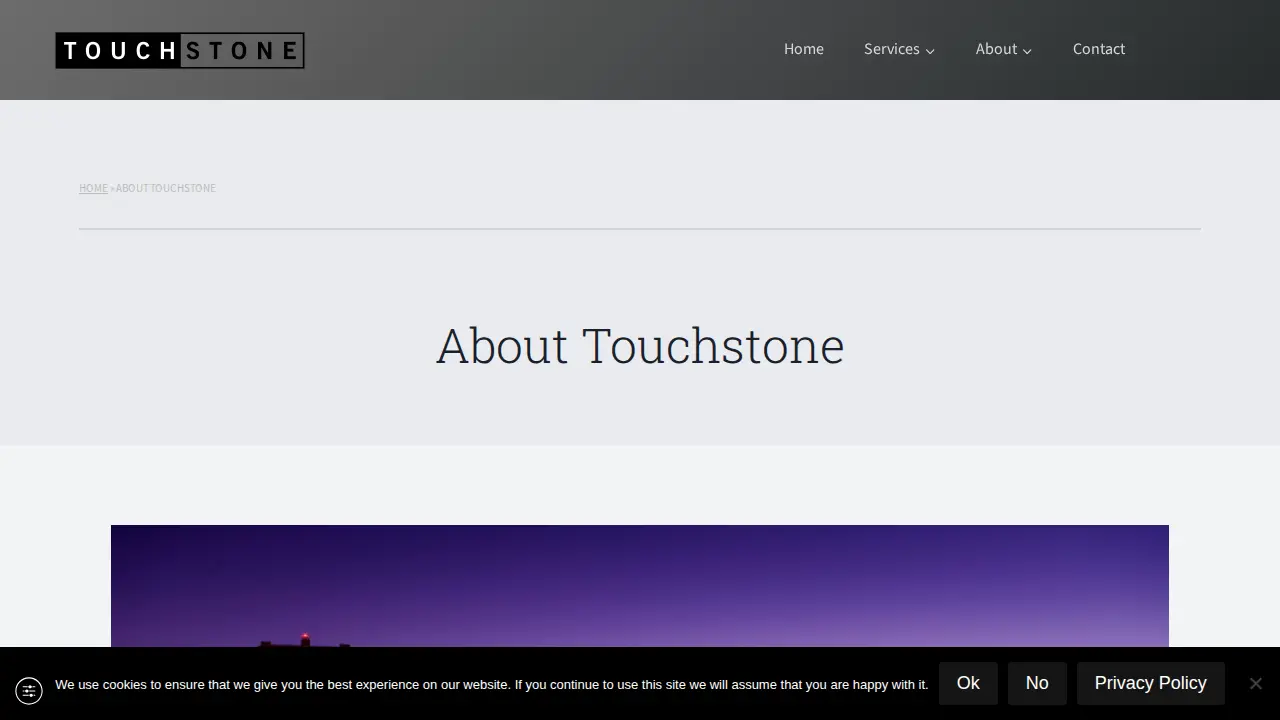Open cookie settings icon in banner
Screen dimensions: 1280x720
[29, 691]
